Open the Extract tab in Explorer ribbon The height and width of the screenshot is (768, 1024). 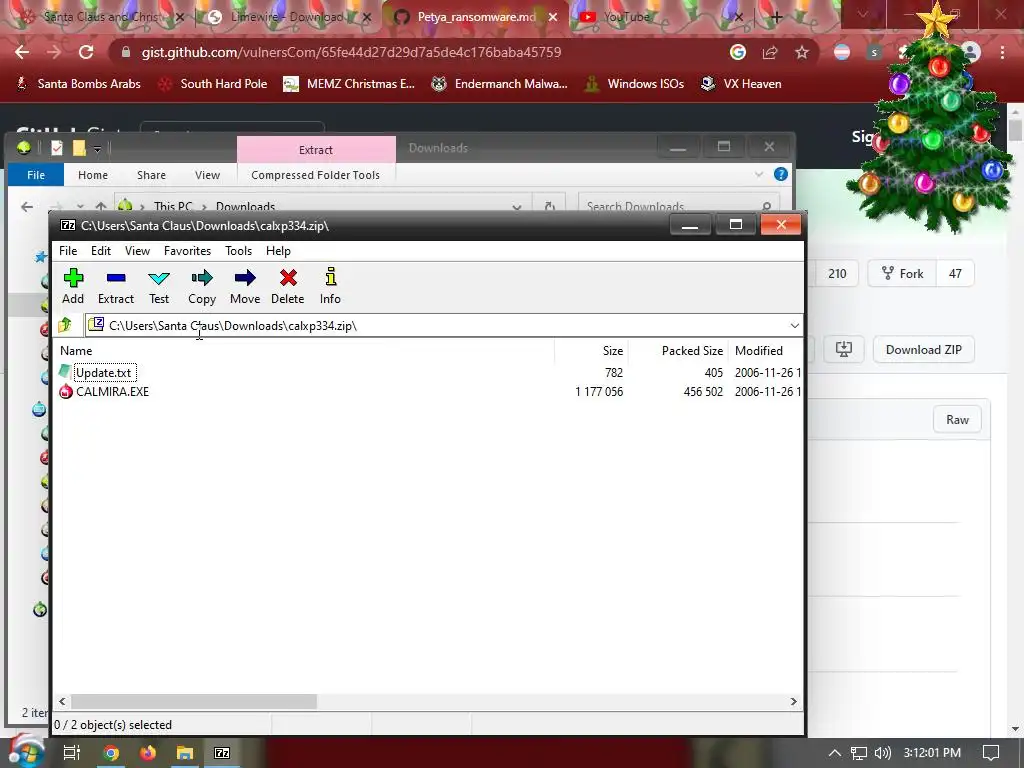(x=316, y=150)
